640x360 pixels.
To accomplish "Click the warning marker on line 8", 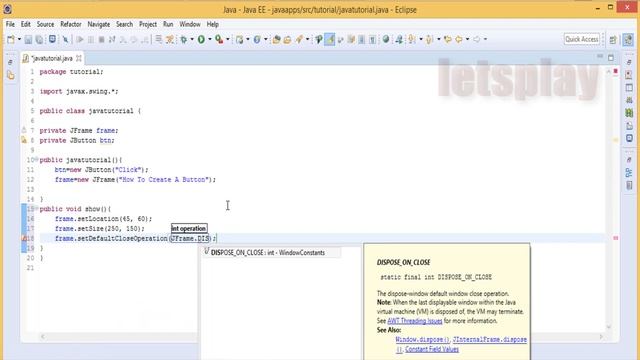I will (24, 140).
